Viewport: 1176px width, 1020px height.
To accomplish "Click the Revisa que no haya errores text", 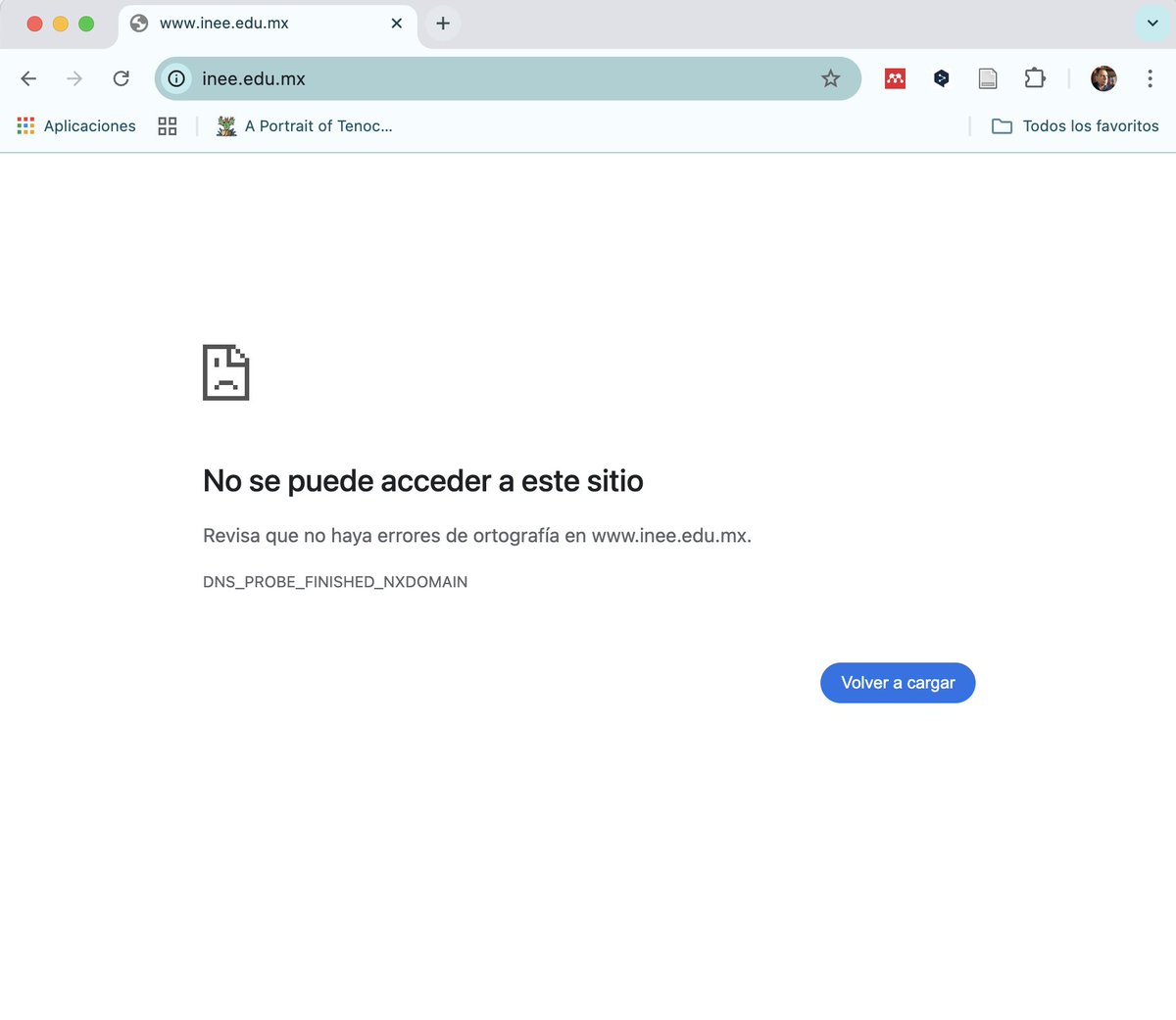I will [x=477, y=536].
